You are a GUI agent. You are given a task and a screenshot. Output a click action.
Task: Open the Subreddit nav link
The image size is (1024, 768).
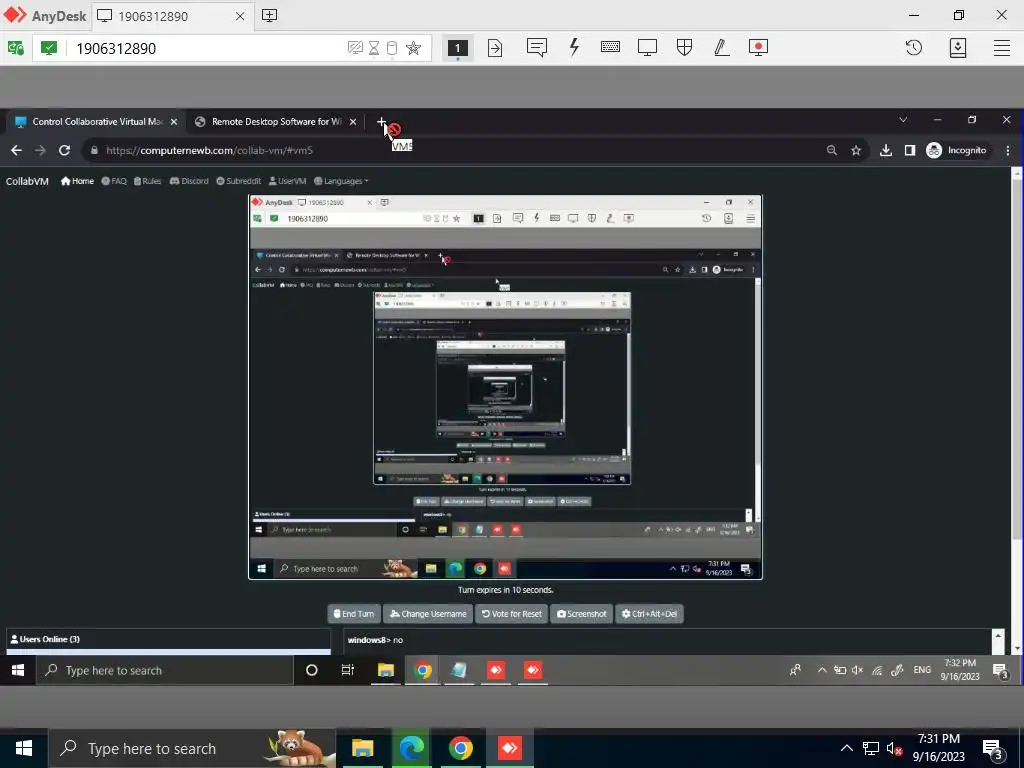tap(238, 181)
